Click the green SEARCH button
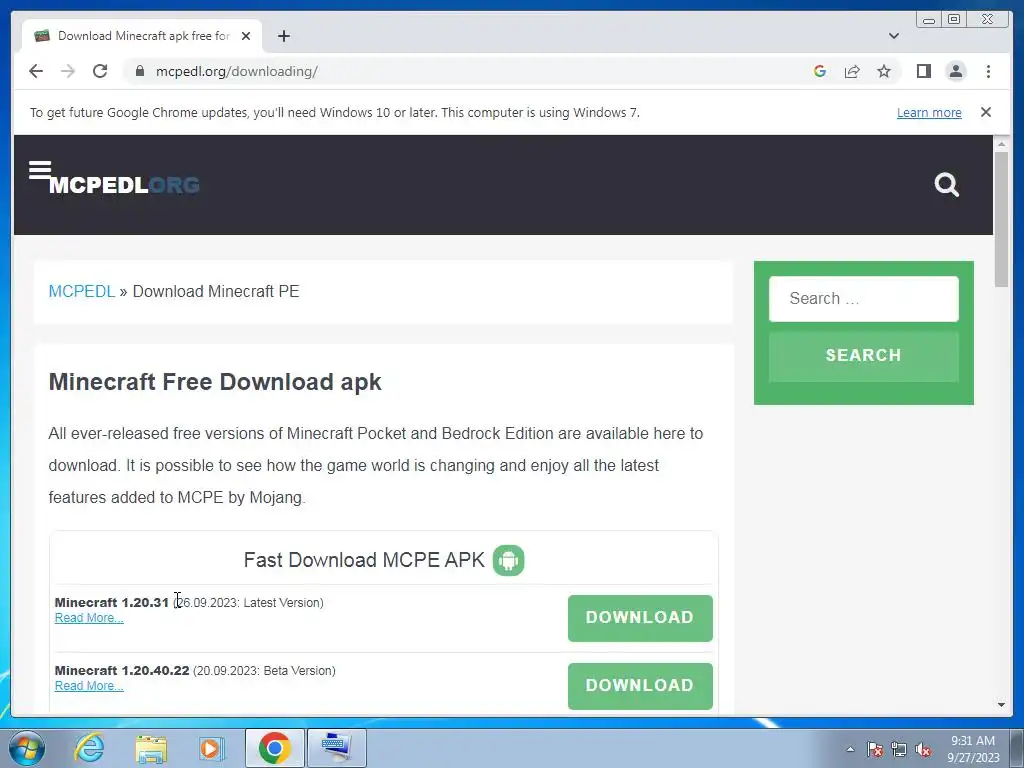 click(863, 356)
